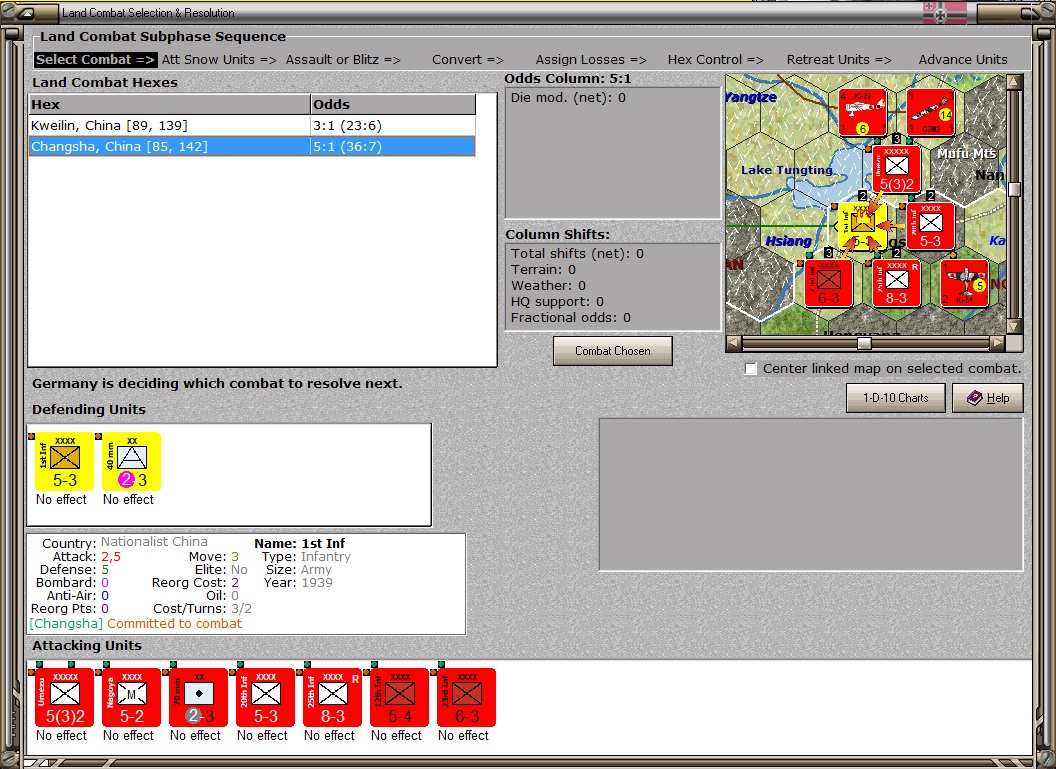Viewport: 1056px width, 769px height.
Task: Click the Assault or Blitz subphase
Action: click(343, 59)
